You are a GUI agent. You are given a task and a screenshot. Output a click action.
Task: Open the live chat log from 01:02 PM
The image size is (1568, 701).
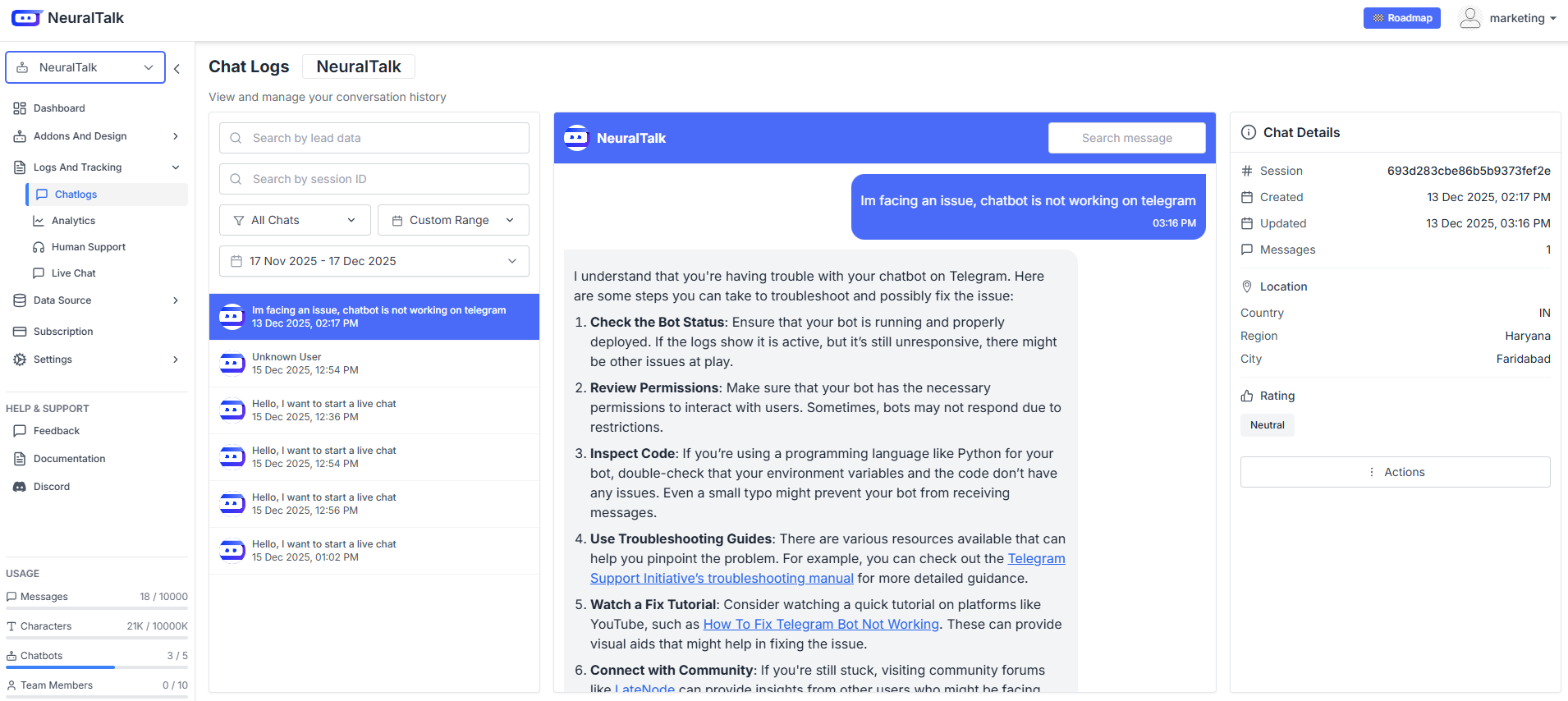point(374,551)
